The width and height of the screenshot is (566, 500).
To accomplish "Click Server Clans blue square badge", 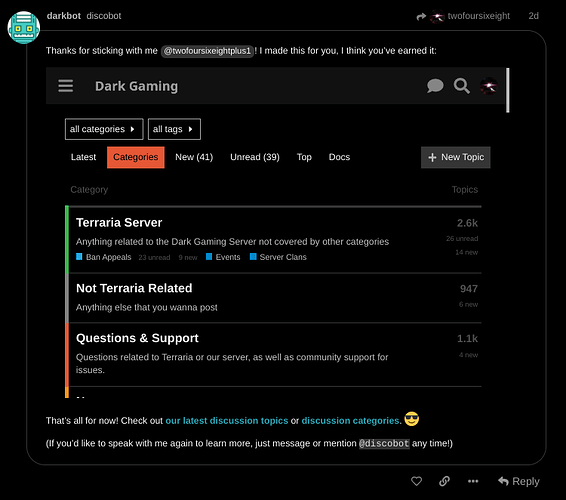I will (x=253, y=257).
